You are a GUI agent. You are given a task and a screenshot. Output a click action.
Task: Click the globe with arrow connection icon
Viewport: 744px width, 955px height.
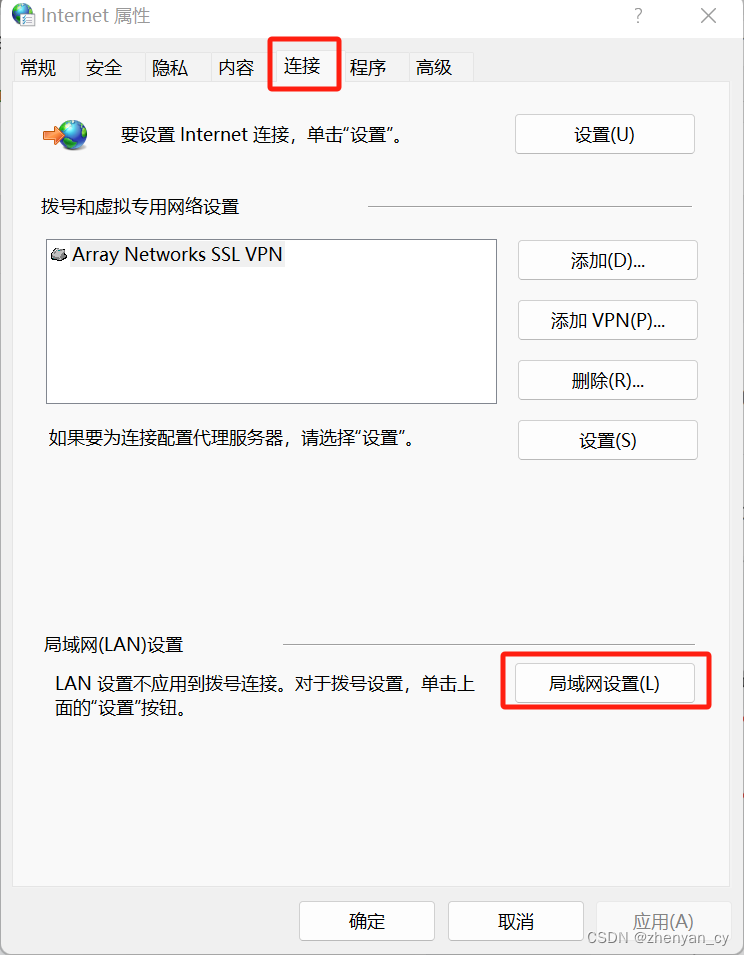(65, 135)
